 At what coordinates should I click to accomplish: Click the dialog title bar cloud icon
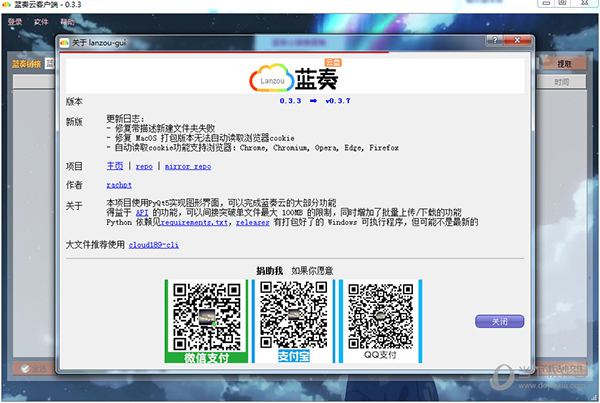tap(64, 42)
